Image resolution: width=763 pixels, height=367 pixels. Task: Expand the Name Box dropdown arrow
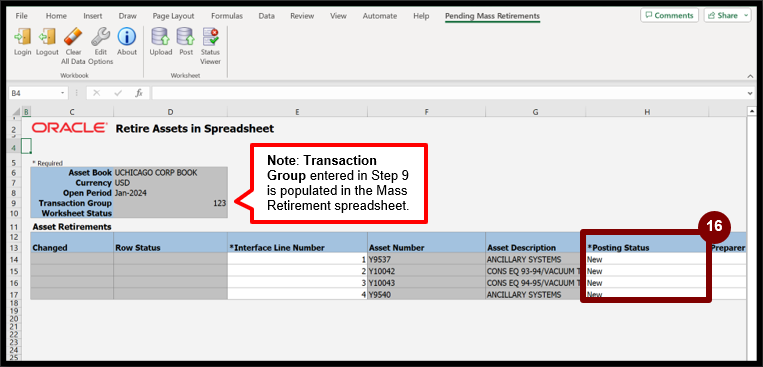point(62,92)
